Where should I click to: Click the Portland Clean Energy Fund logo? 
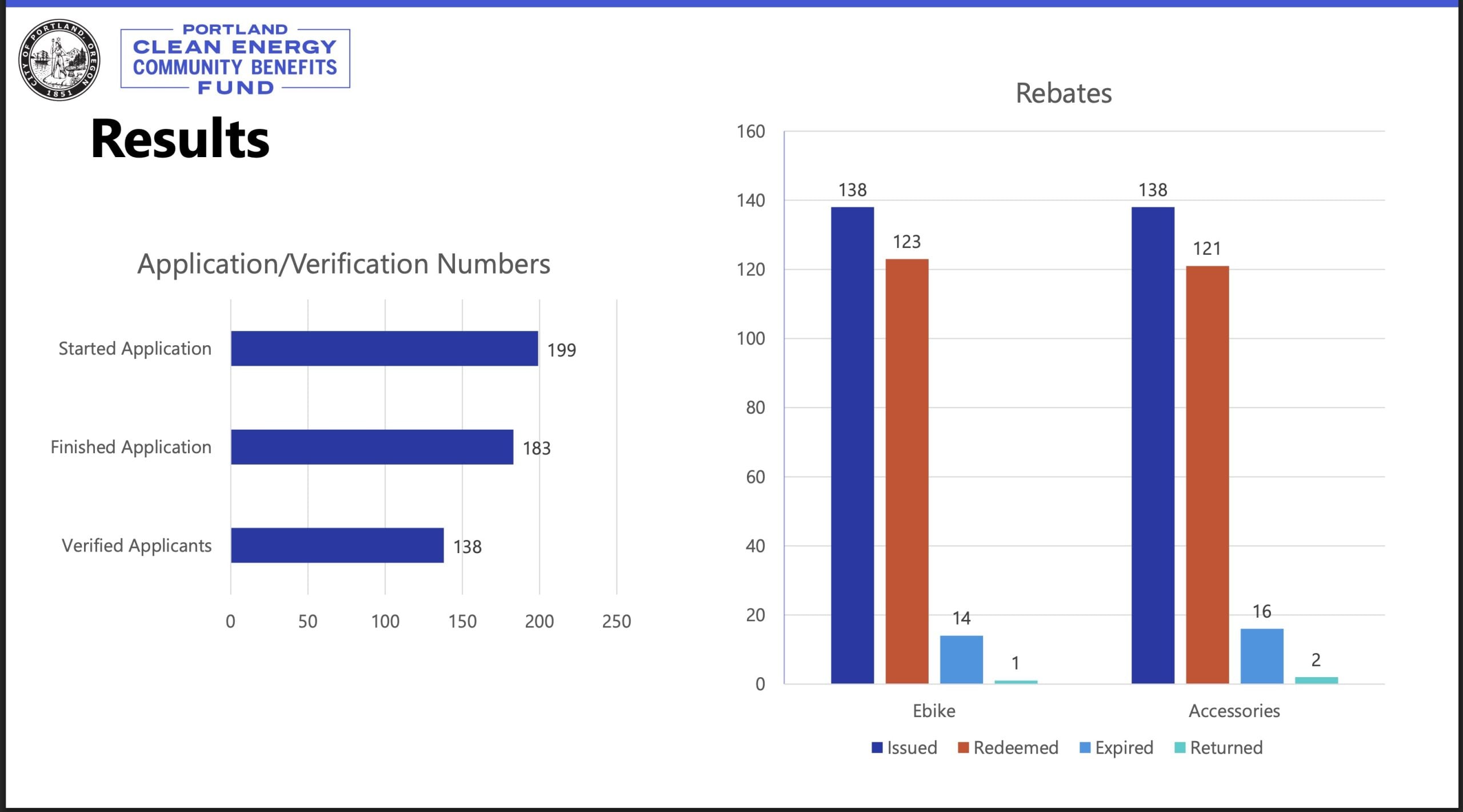pos(235,58)
